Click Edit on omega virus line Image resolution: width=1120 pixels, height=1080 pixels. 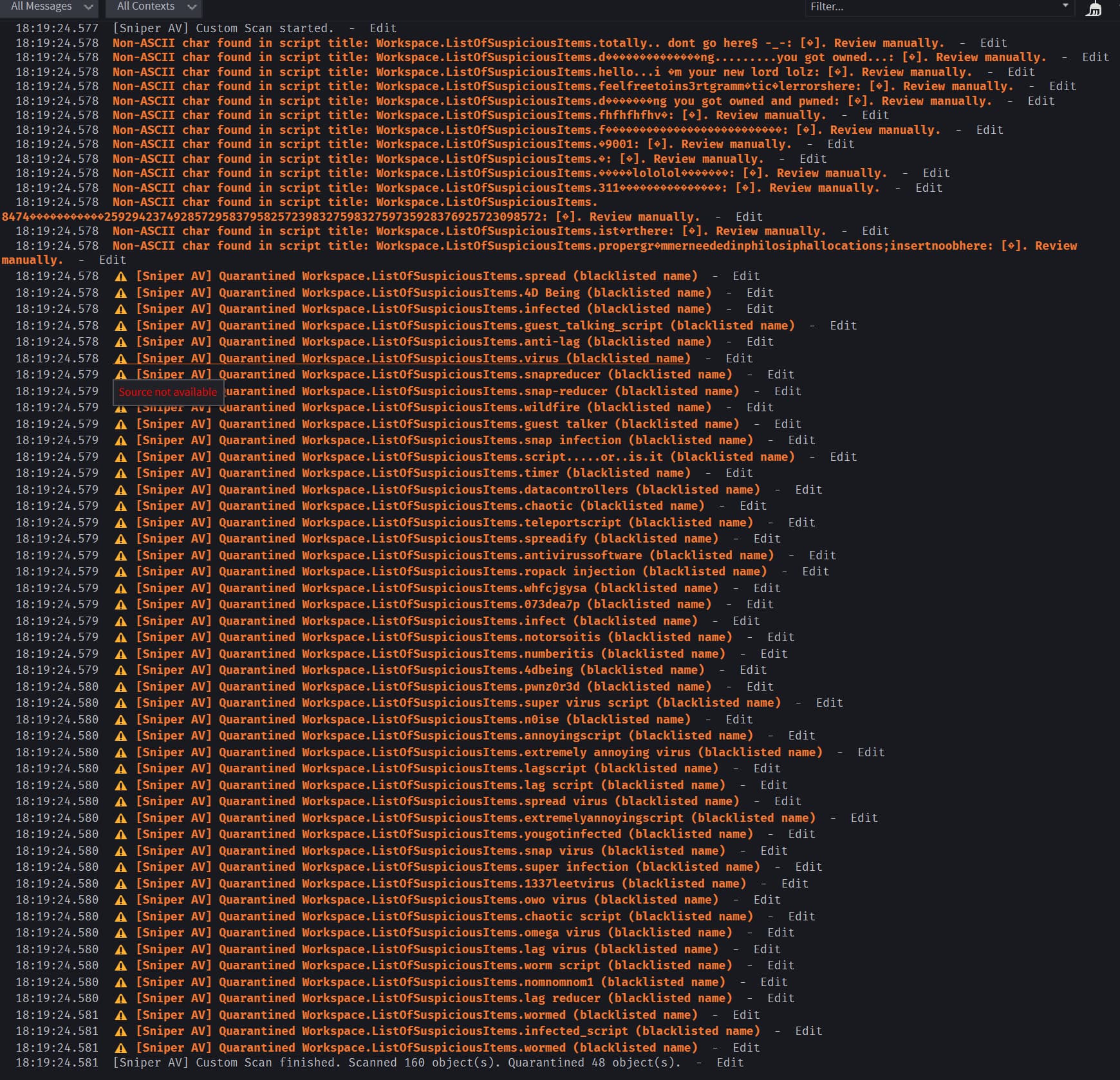[781, 933]
